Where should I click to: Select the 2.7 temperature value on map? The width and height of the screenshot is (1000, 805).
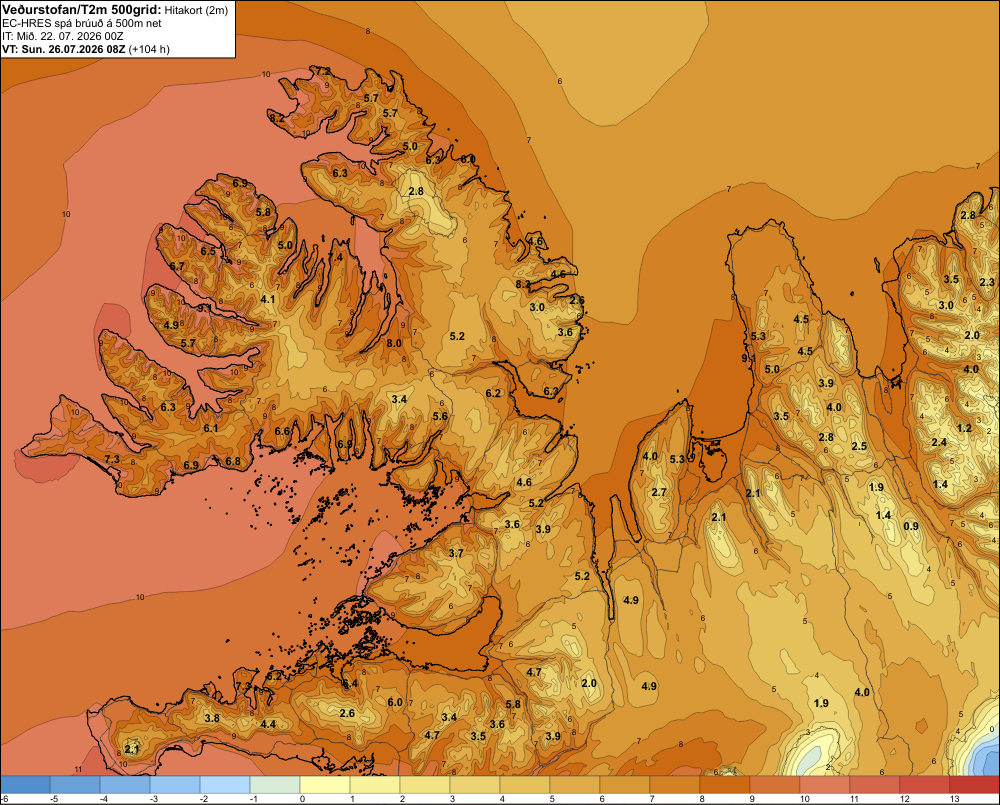click(659, 492)
